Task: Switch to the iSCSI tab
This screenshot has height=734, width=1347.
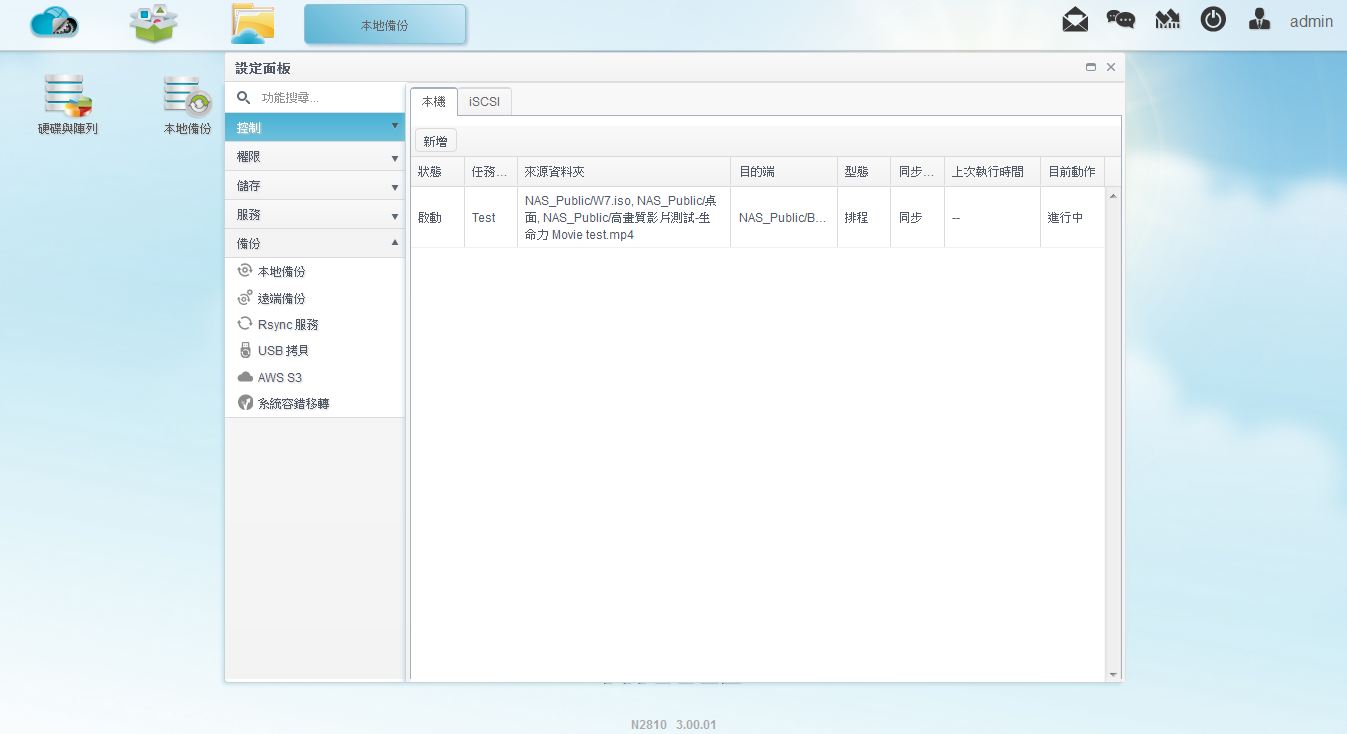Action: pos(485,102)
